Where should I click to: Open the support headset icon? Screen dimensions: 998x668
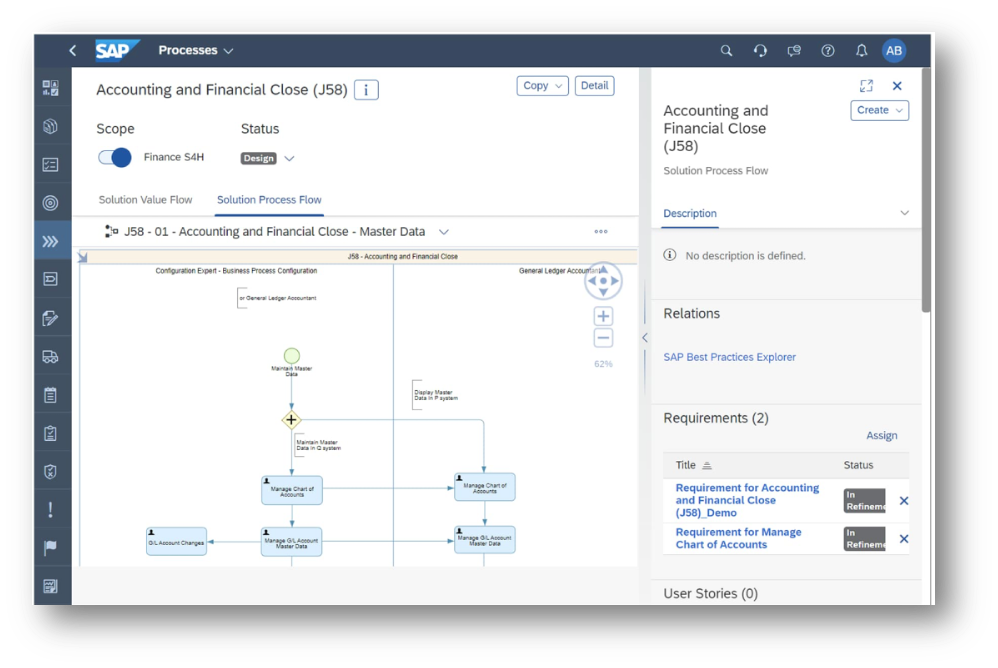760,51
